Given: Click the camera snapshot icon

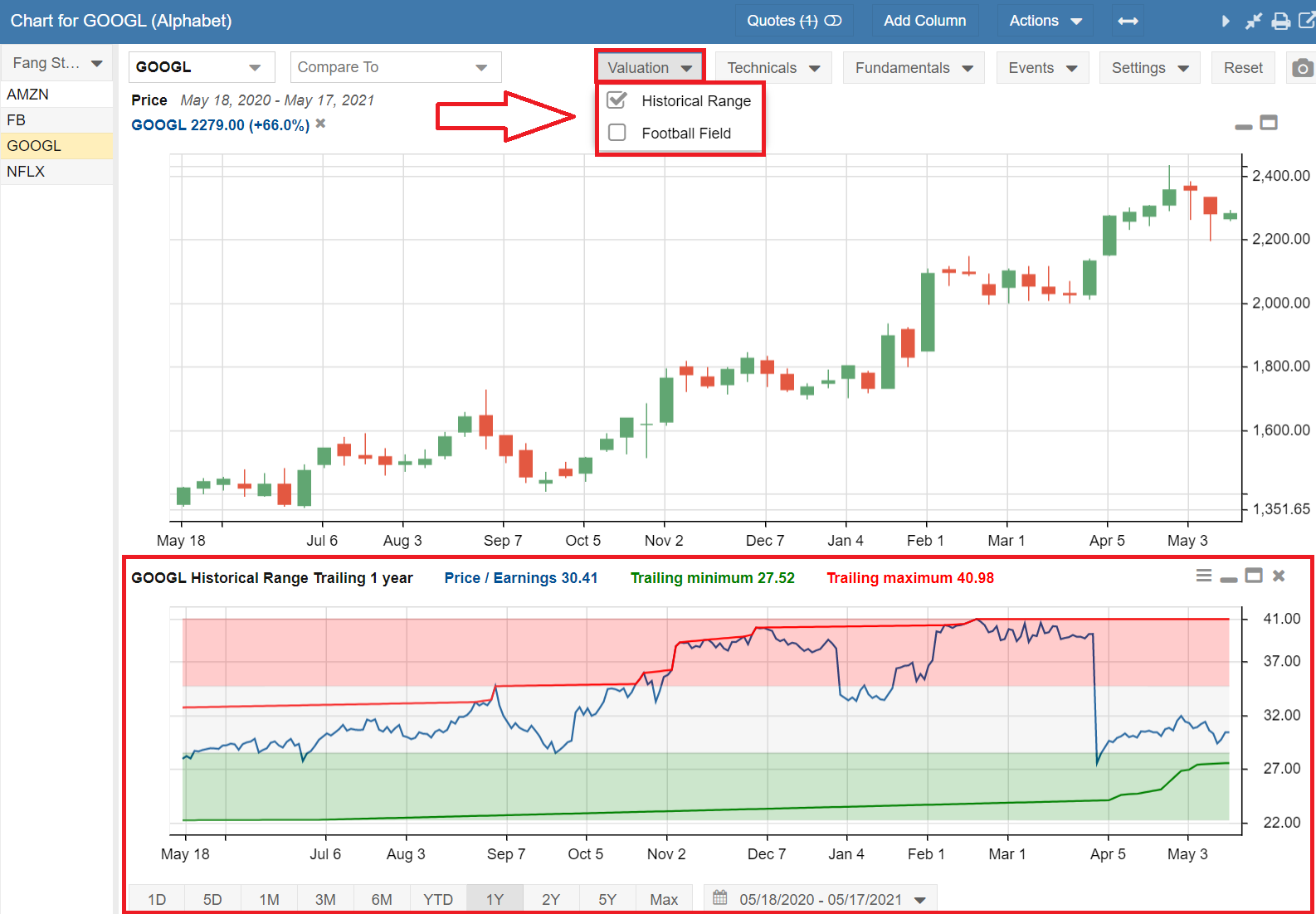Looking at the screenshot, I should (x=1302, y=68).
